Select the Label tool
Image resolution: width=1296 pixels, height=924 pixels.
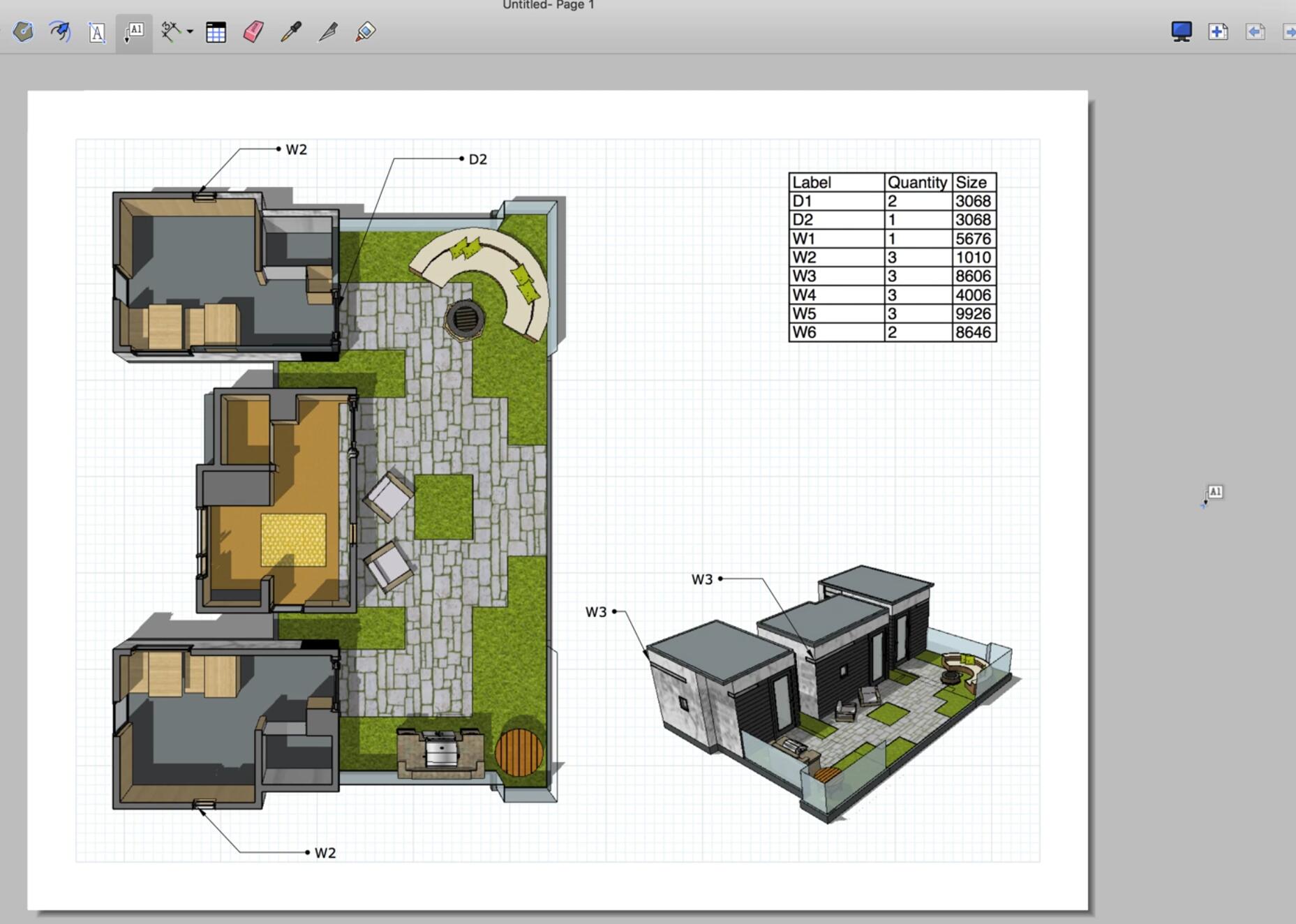tap(134, 32)
